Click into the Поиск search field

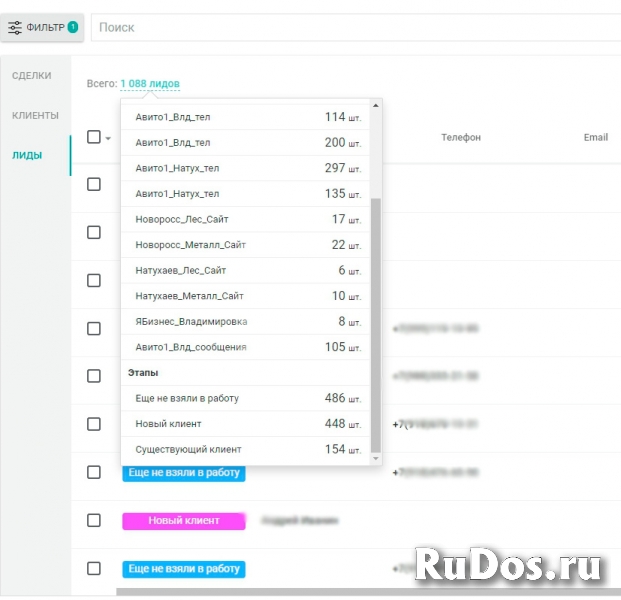(x=350, y=28)
